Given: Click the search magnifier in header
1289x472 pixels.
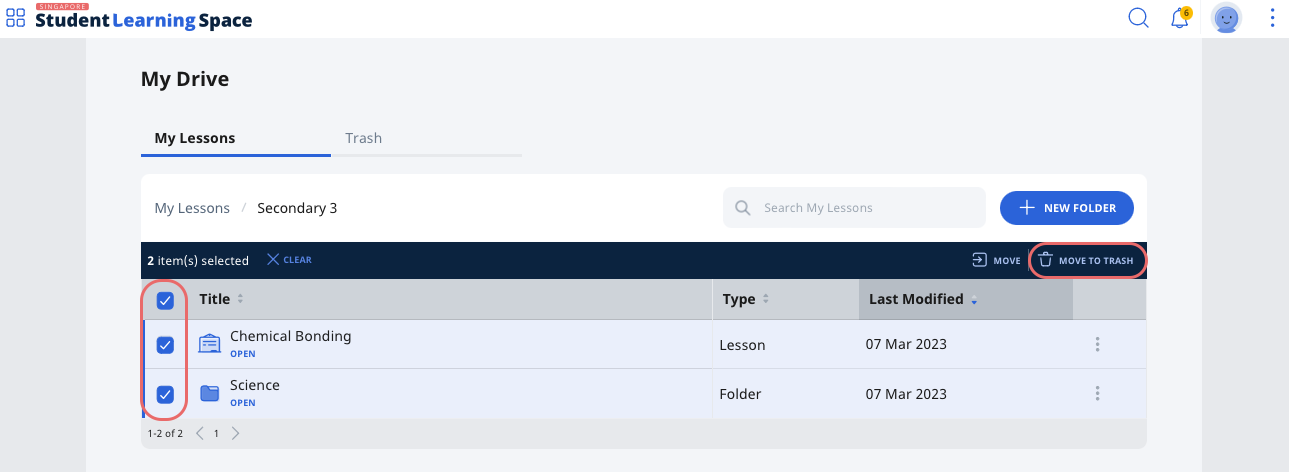Looking at the screenshot, I should [1138, 18].
